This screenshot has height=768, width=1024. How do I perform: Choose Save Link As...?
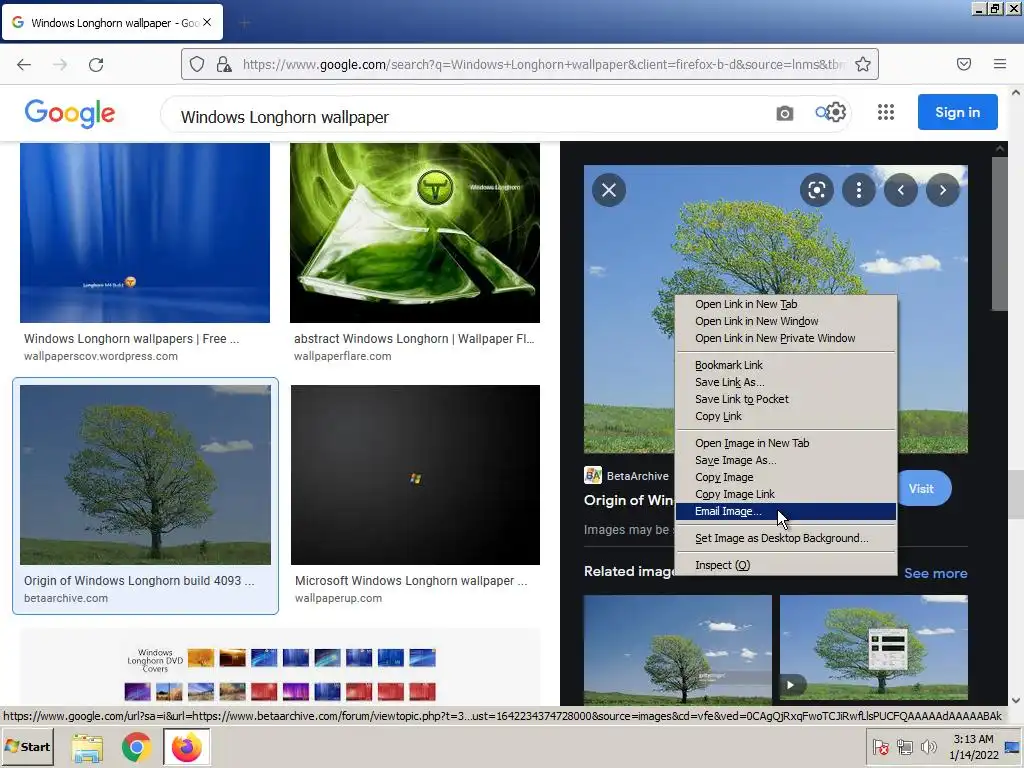pyautogui.click(x=786, y=382)
